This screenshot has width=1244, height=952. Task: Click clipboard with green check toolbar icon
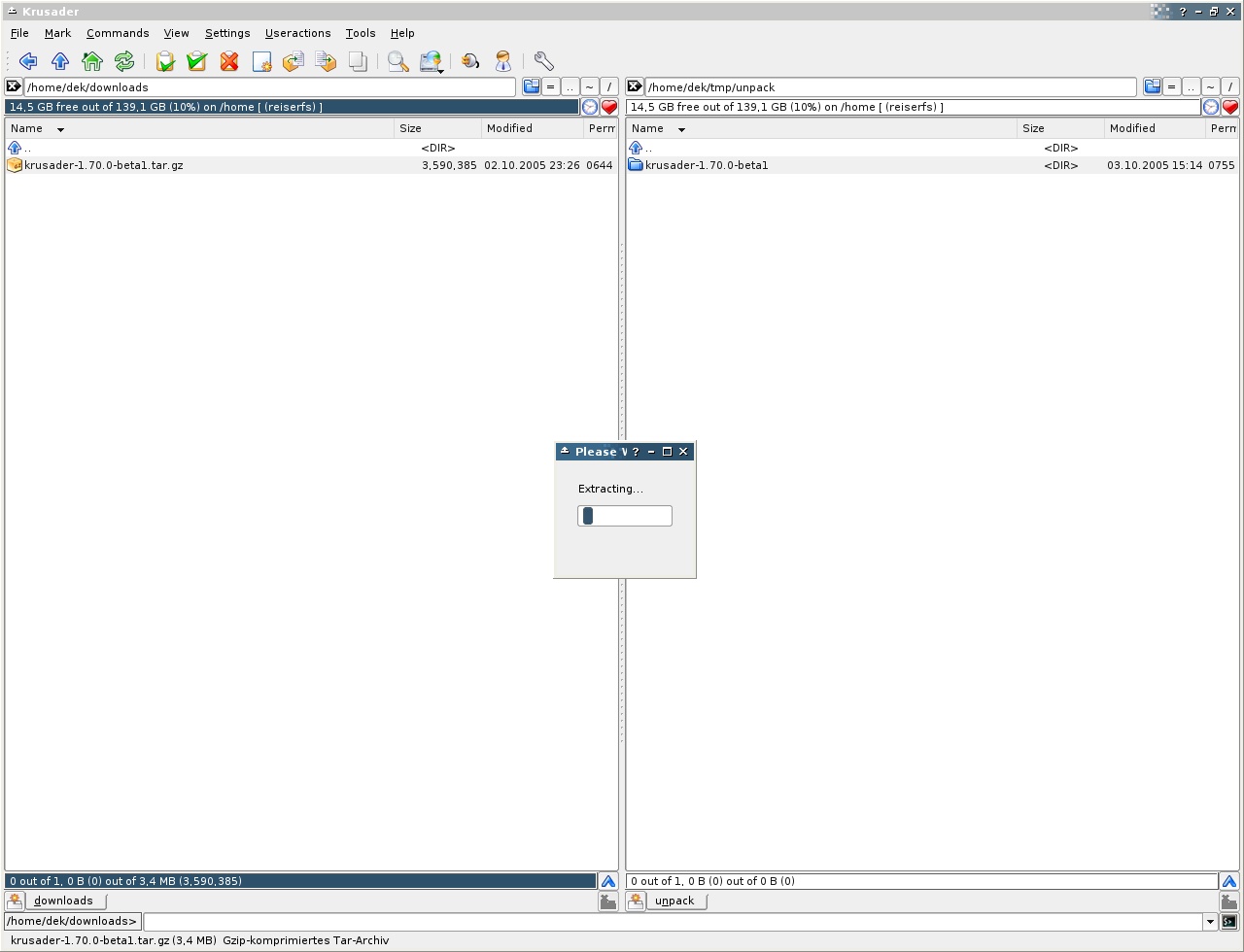pyautogui.click(x=165, y=61)
